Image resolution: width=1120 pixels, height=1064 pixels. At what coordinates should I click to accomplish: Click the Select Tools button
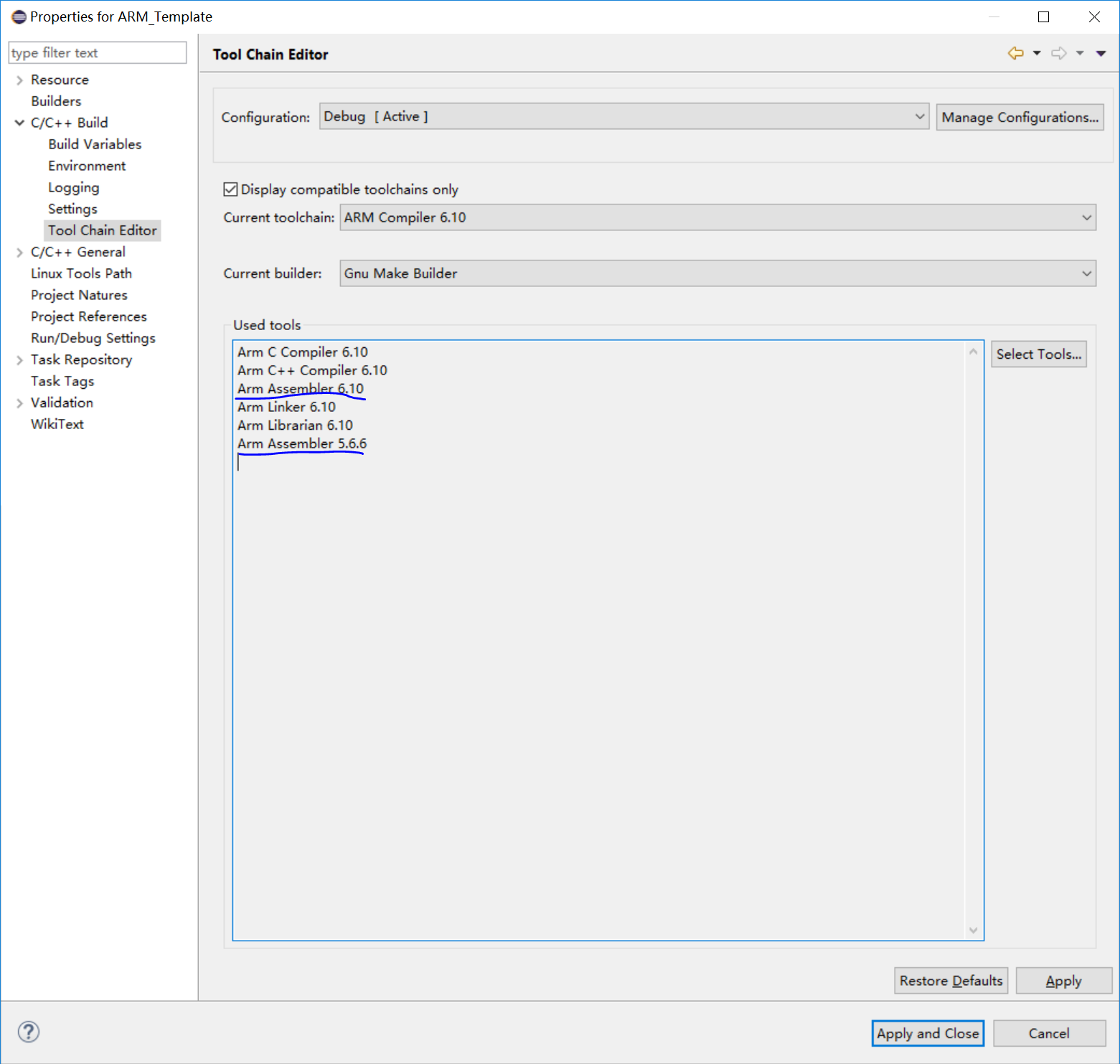point(1038,354)
